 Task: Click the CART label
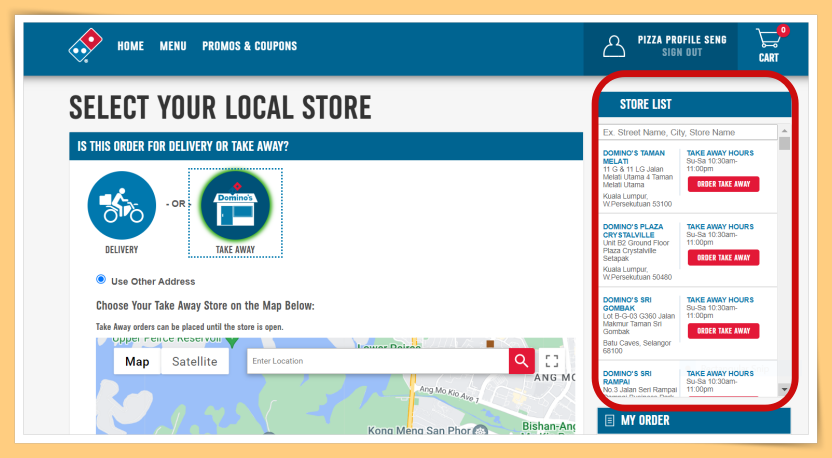coord(768,58)
